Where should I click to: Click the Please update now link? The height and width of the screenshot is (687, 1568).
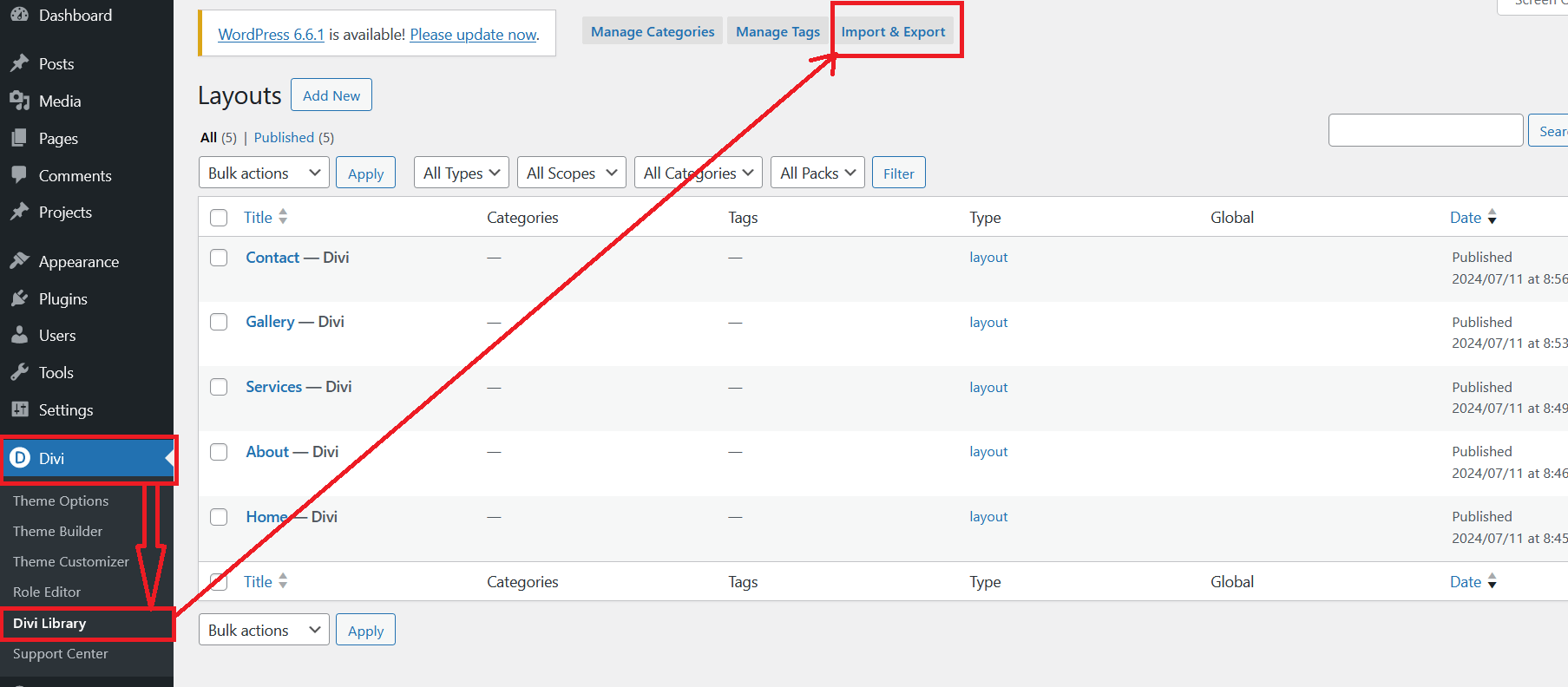473,34
